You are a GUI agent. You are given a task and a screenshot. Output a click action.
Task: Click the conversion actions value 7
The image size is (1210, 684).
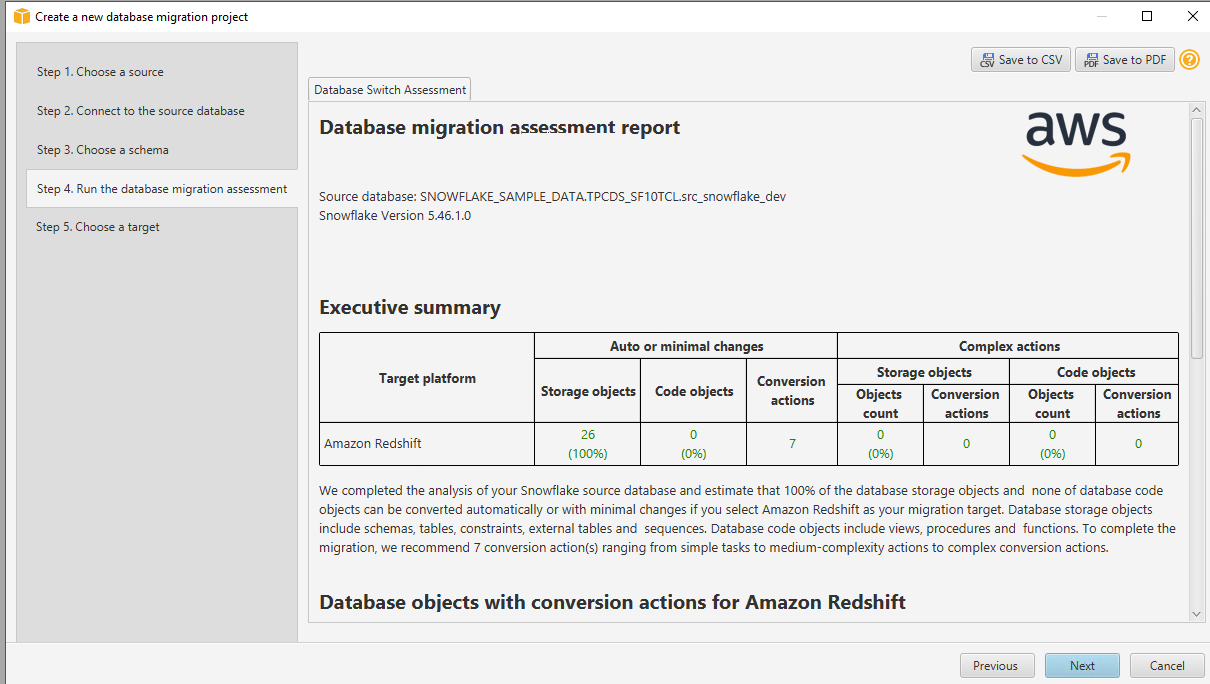click(792, 444)
